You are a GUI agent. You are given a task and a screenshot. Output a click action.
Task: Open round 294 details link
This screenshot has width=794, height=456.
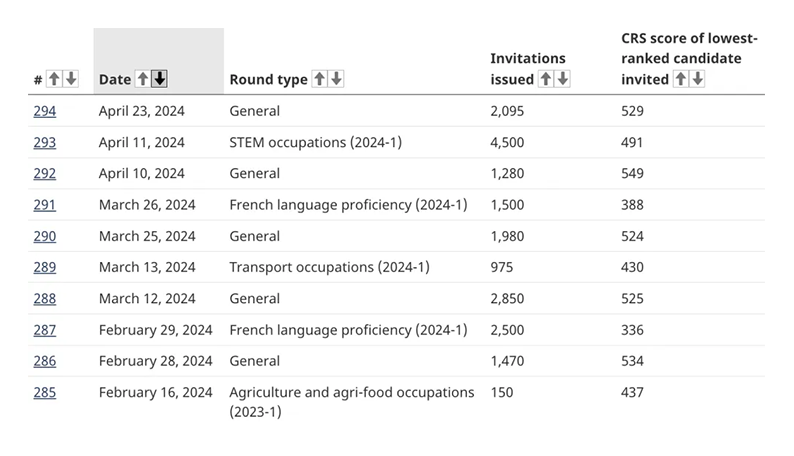point(44,111)
